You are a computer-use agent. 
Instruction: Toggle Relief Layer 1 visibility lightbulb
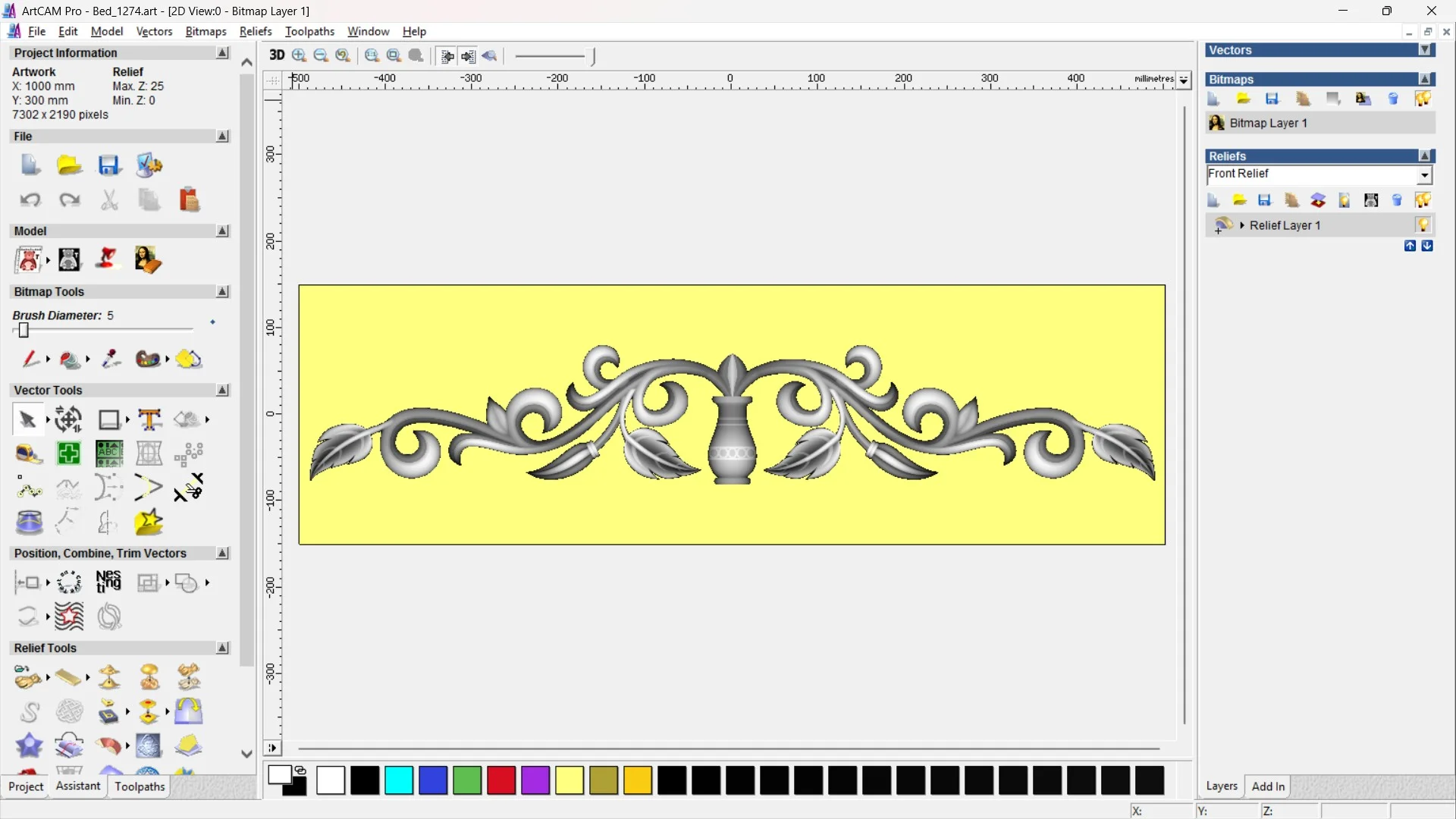tap(1423, 225)
